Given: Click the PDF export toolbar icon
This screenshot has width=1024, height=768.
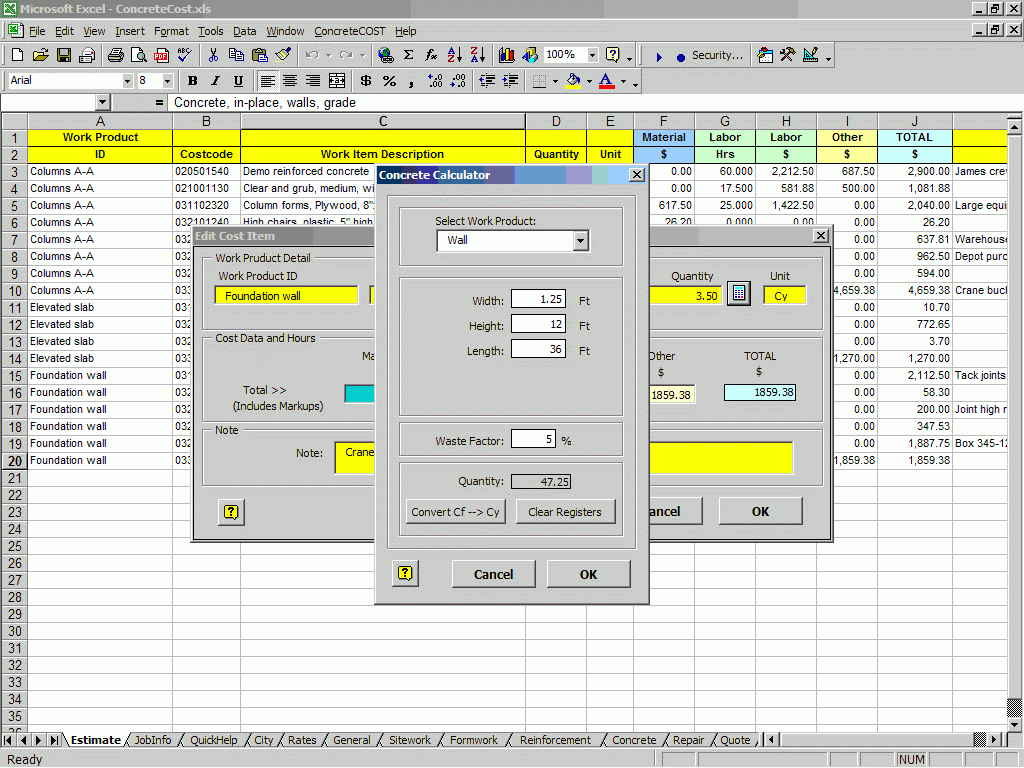Looking at the screenshot, I should click(x=161, y=57).
